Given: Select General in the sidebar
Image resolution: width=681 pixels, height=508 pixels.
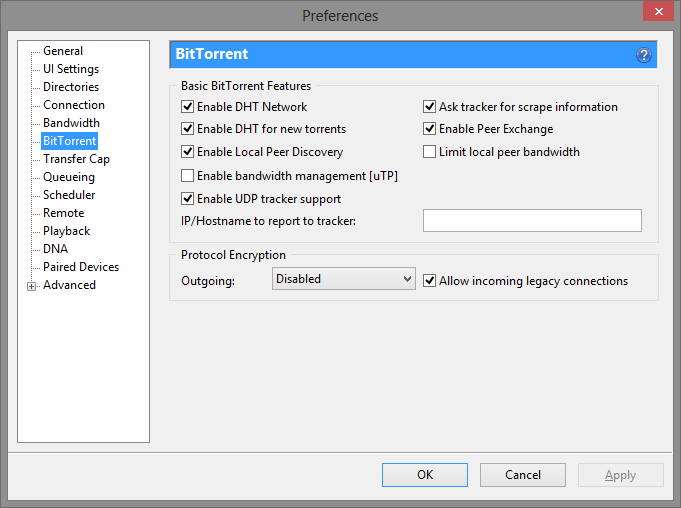Looking at the screenshot, I should click(63, 51).
